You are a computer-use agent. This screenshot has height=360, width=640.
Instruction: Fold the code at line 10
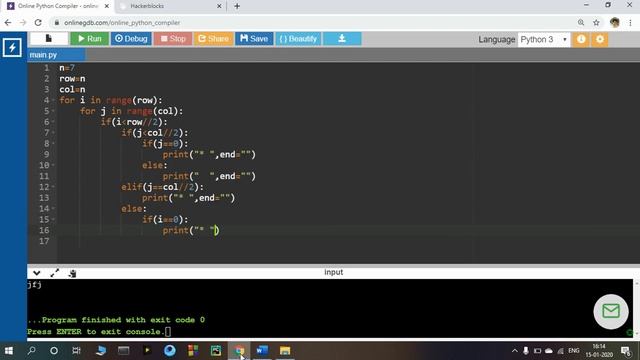[53, 165]
